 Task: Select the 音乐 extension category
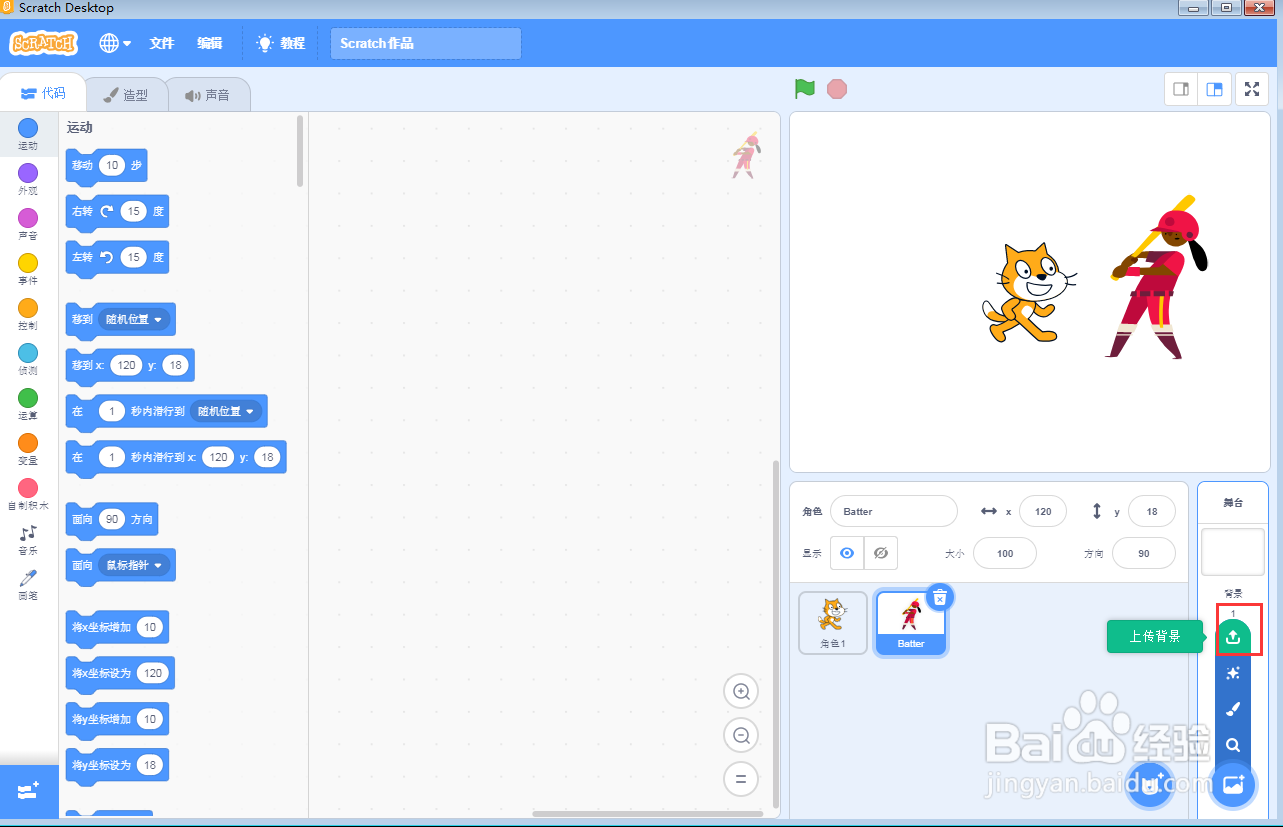tap(28, 540)
